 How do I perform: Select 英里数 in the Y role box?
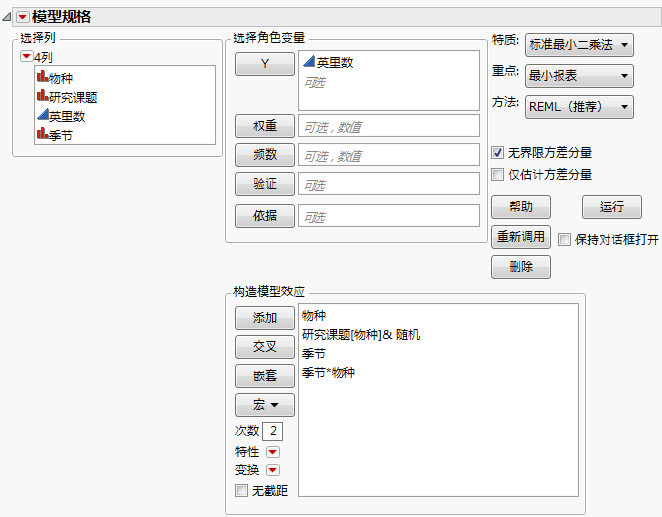pyautogui.click(x=335, y=63)
